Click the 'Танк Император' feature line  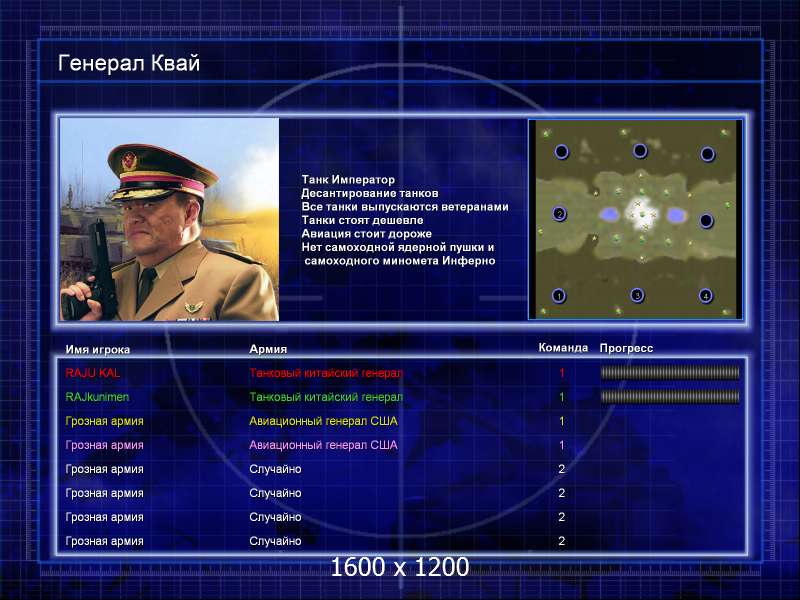click(348, 180)
